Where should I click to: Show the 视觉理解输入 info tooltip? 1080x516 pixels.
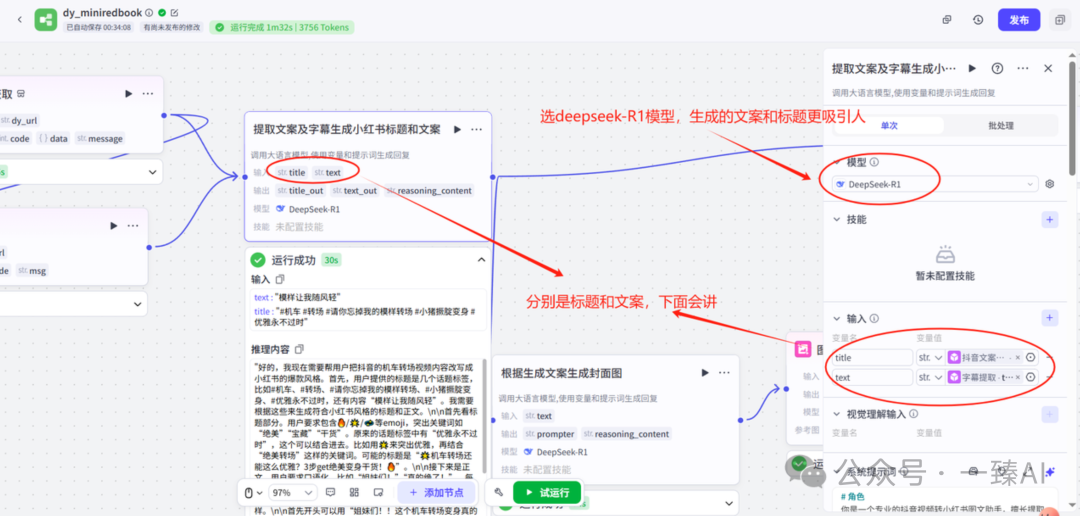coord(913,414)
